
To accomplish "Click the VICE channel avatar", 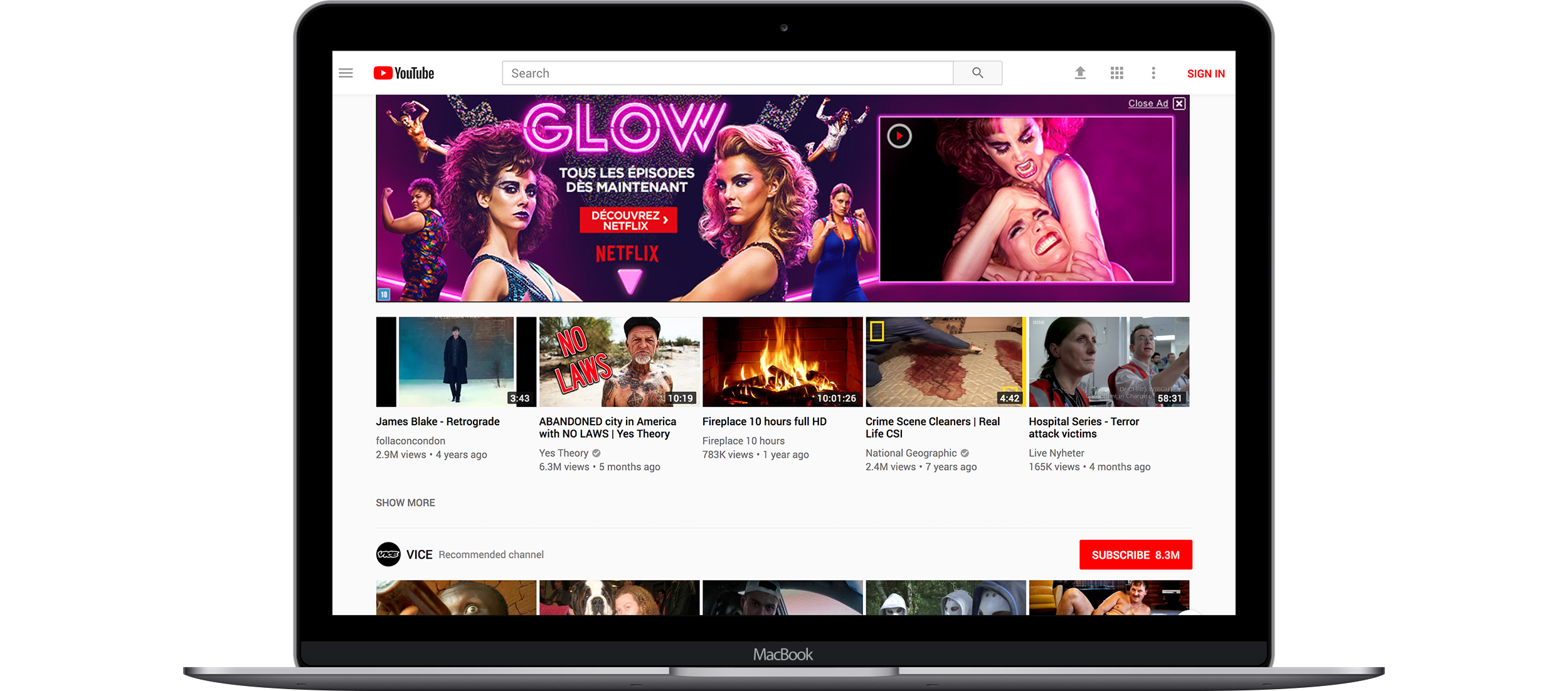I will 388,554.
